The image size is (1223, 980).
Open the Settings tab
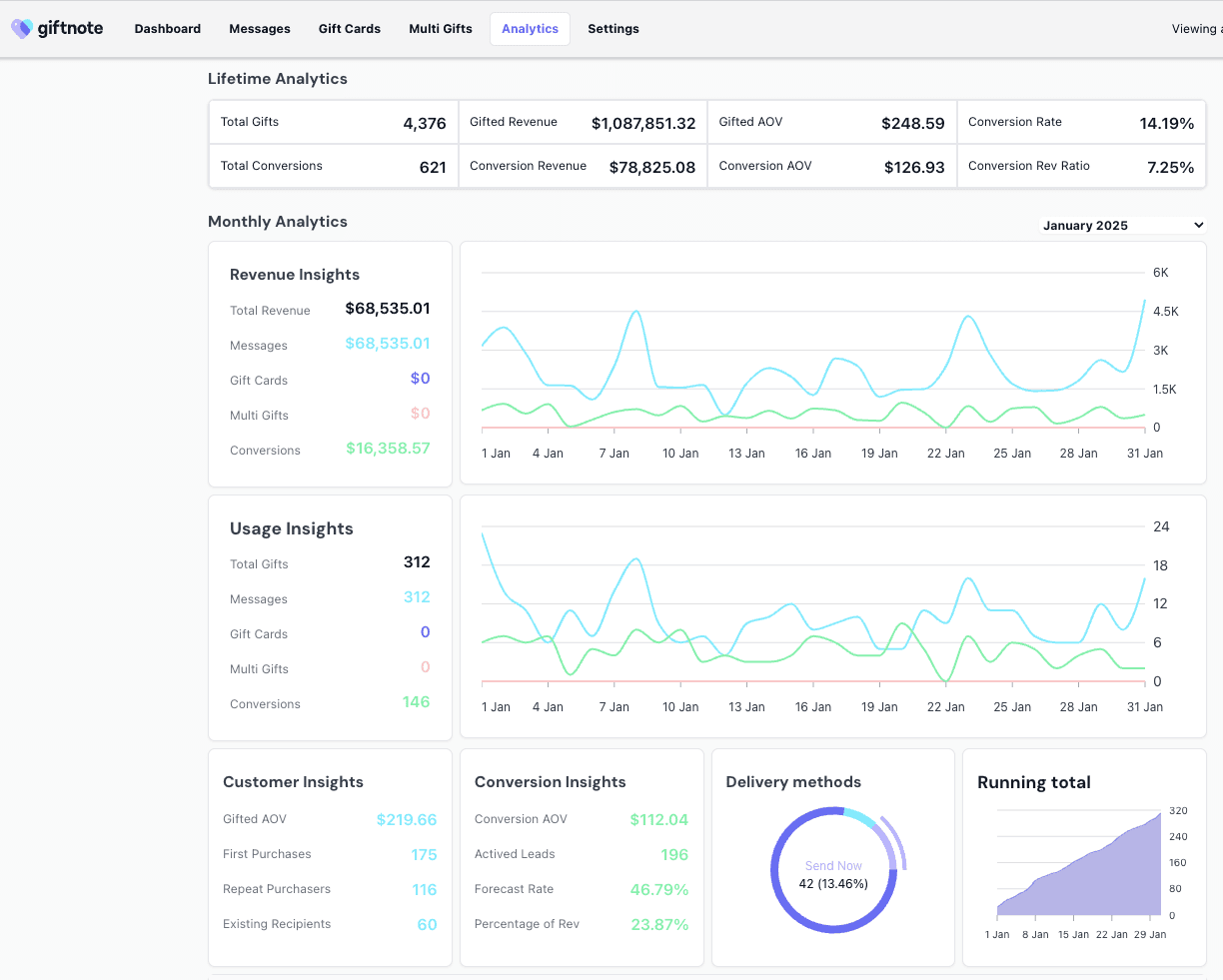[613, 29]
